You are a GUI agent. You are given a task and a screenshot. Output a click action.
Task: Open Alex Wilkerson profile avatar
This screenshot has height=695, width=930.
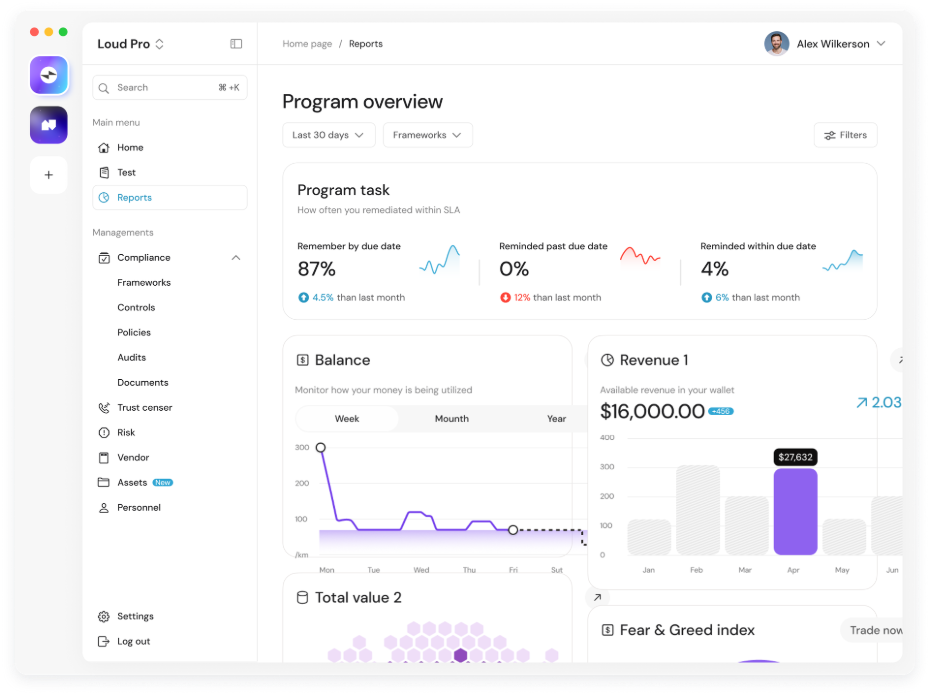[776, 44]
